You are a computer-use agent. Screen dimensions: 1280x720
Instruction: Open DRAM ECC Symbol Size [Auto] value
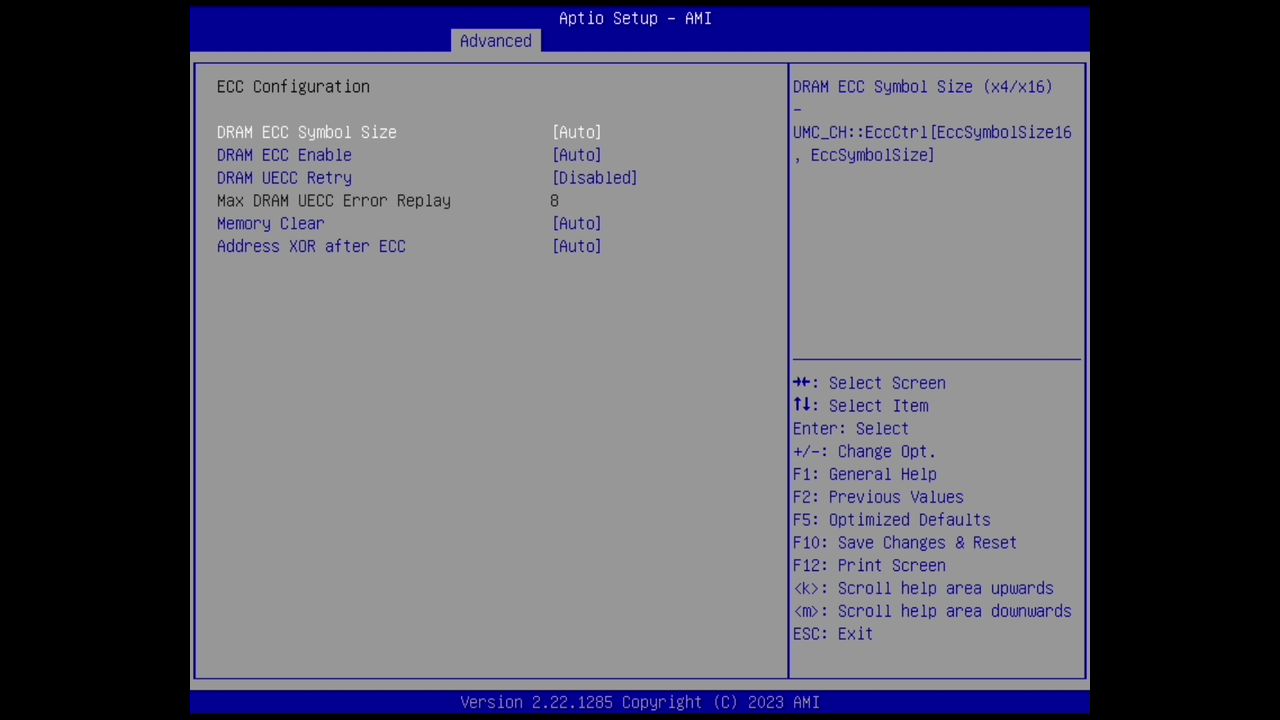pyautogui.click(x=577, y=132)
